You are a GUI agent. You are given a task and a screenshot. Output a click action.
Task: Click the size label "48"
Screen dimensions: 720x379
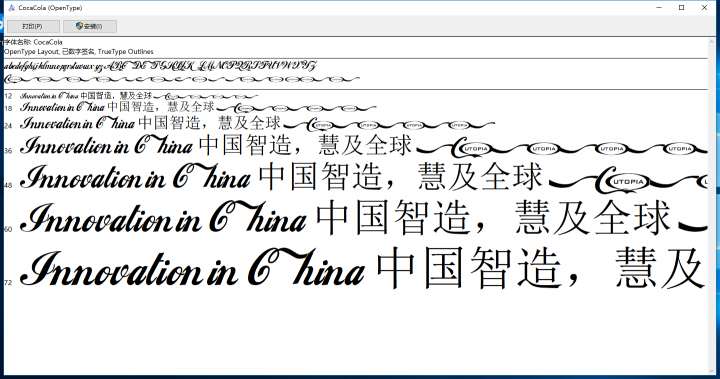(x=8, y=185)
